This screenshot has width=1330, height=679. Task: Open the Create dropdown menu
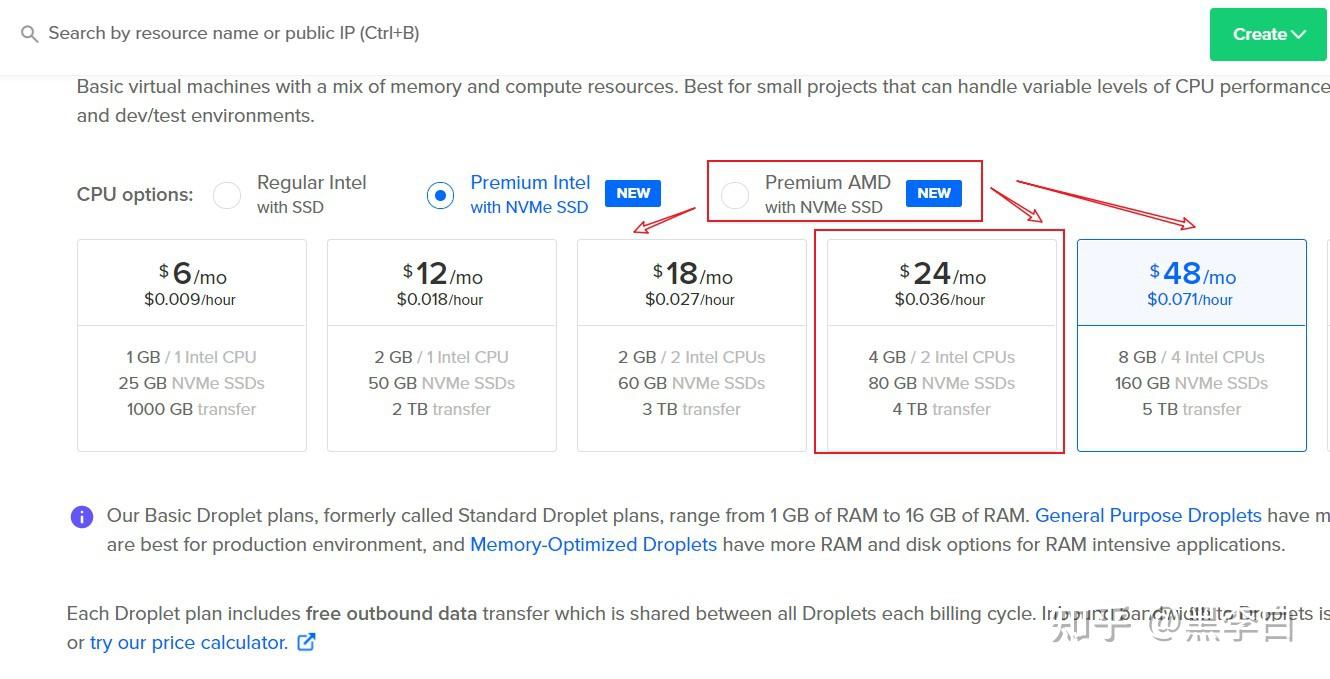[1270, 34]
